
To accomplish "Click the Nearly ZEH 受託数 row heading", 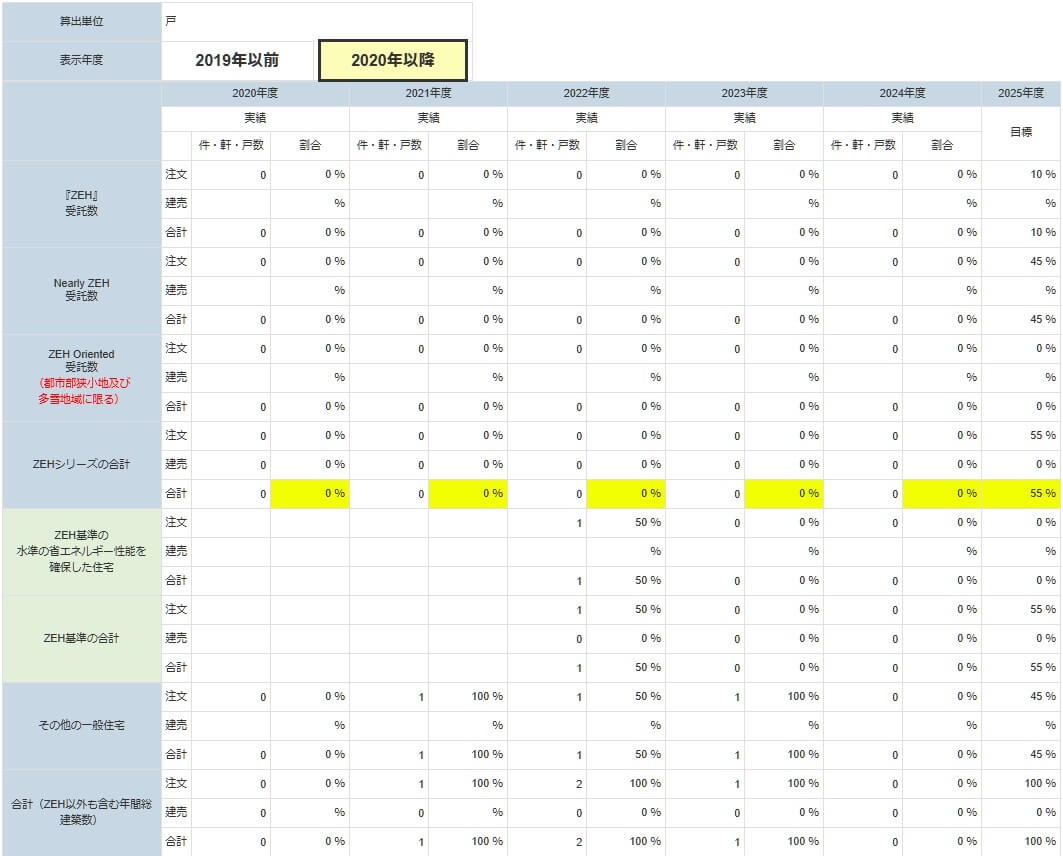I will [81, 290].
